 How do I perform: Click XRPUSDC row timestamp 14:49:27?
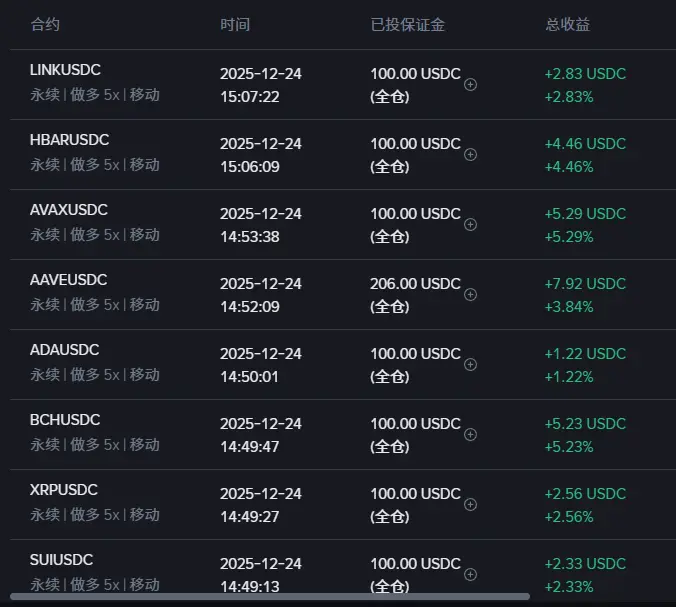(249, 517)
